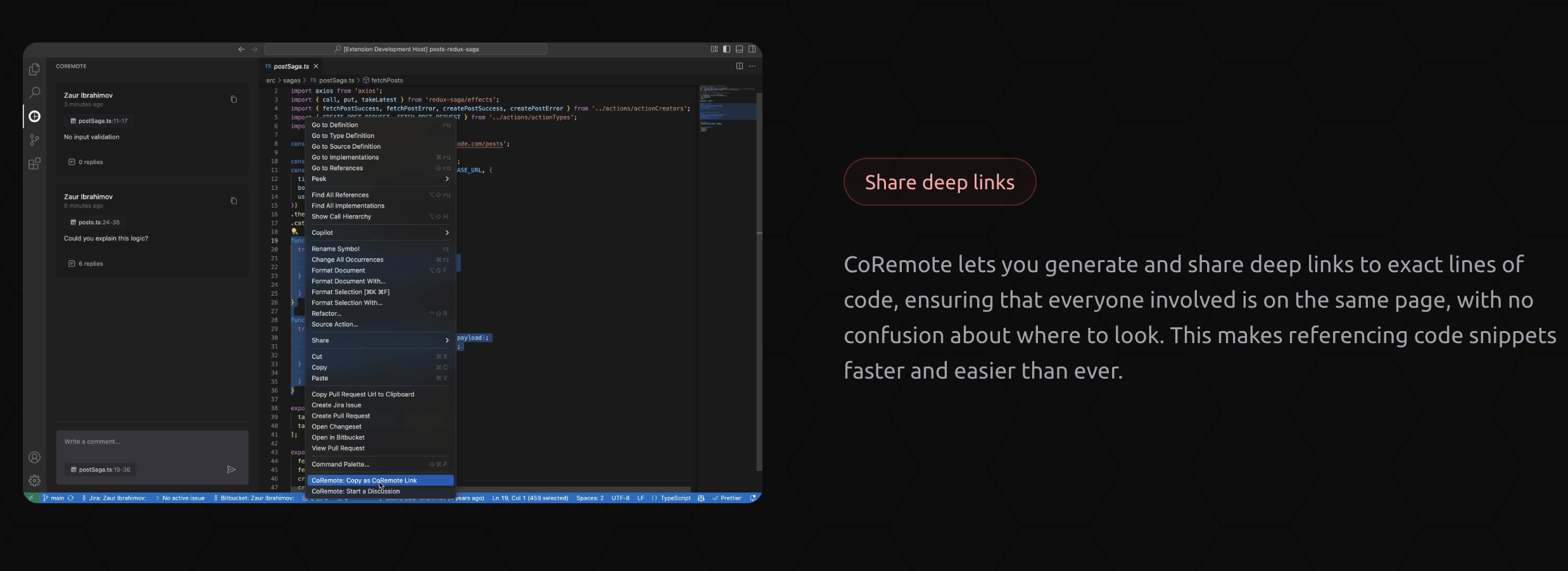Open the Manage gear icon
Image resolution: width=1568 pixels, height=571 pixels.
(34, 480)
